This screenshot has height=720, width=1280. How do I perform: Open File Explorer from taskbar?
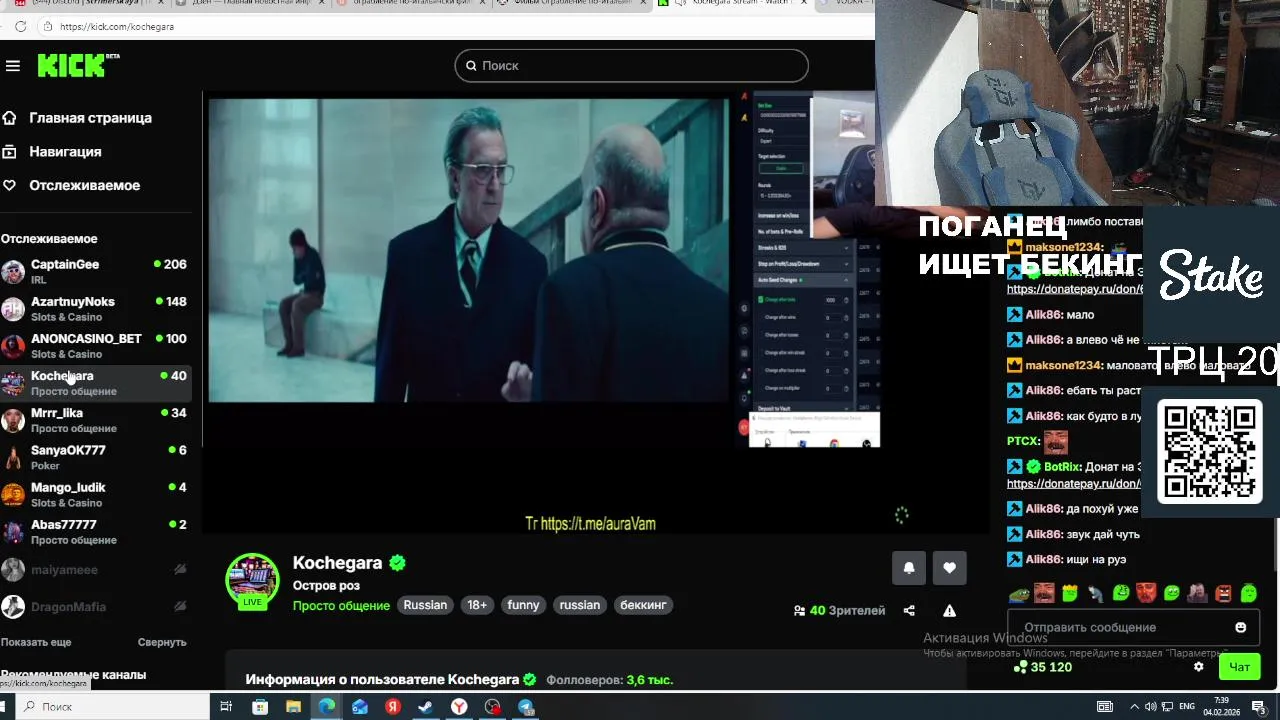[293, 707]
